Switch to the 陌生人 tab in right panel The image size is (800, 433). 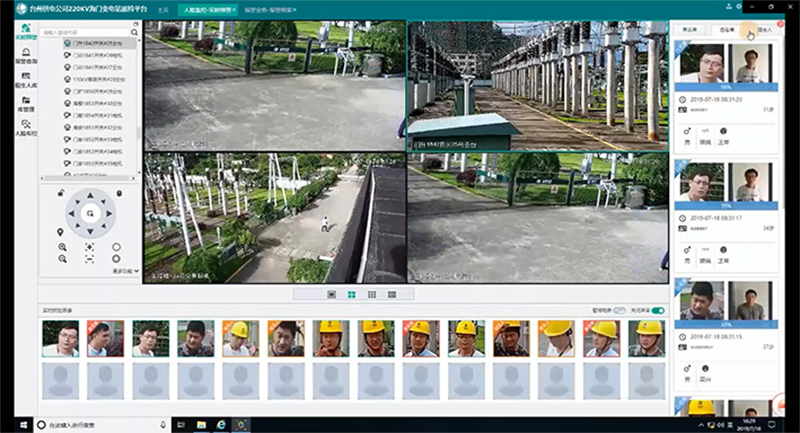pyautogui.click(x=764, y=30)
